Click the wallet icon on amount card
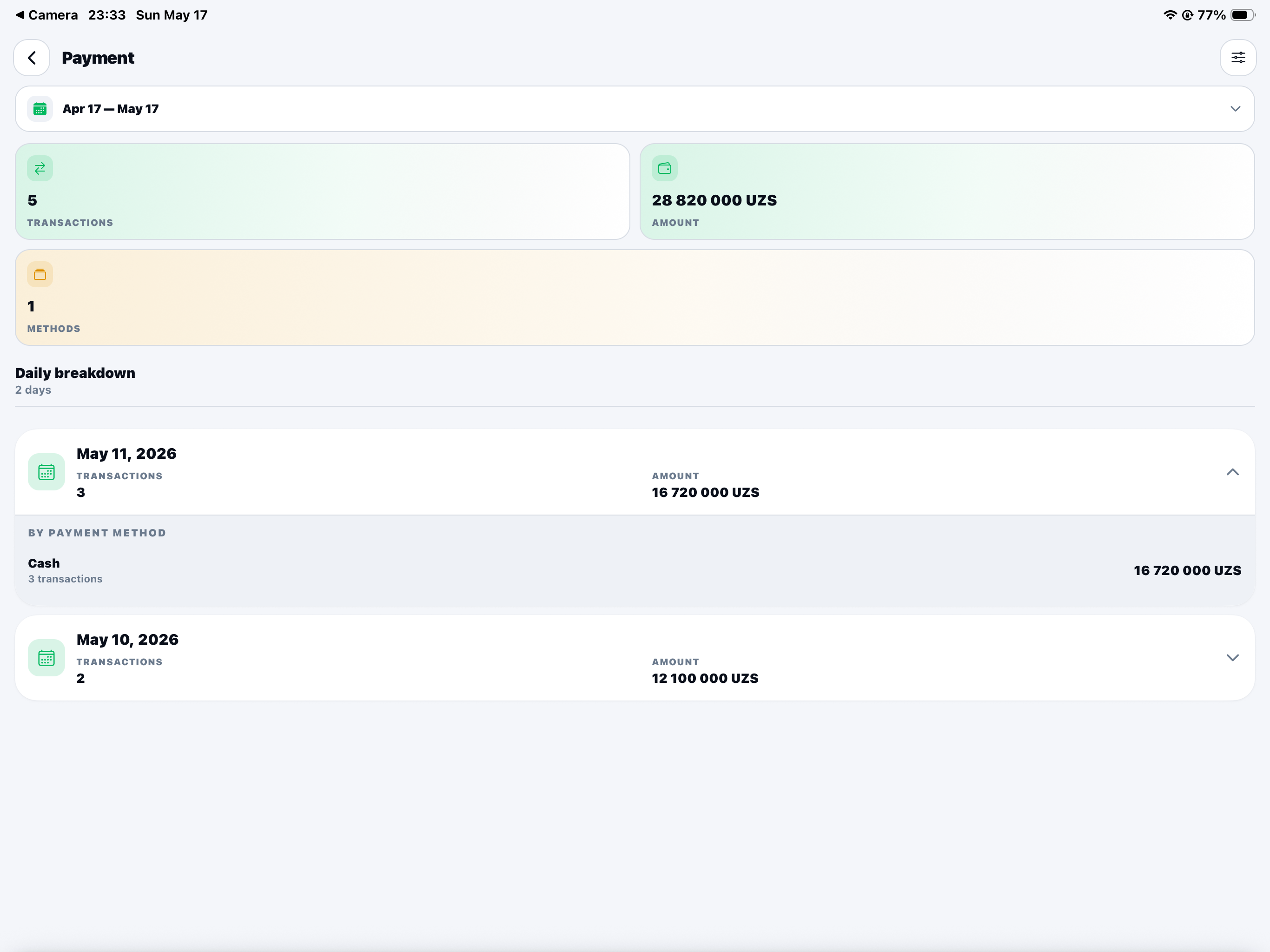 [x=664, y=168]
